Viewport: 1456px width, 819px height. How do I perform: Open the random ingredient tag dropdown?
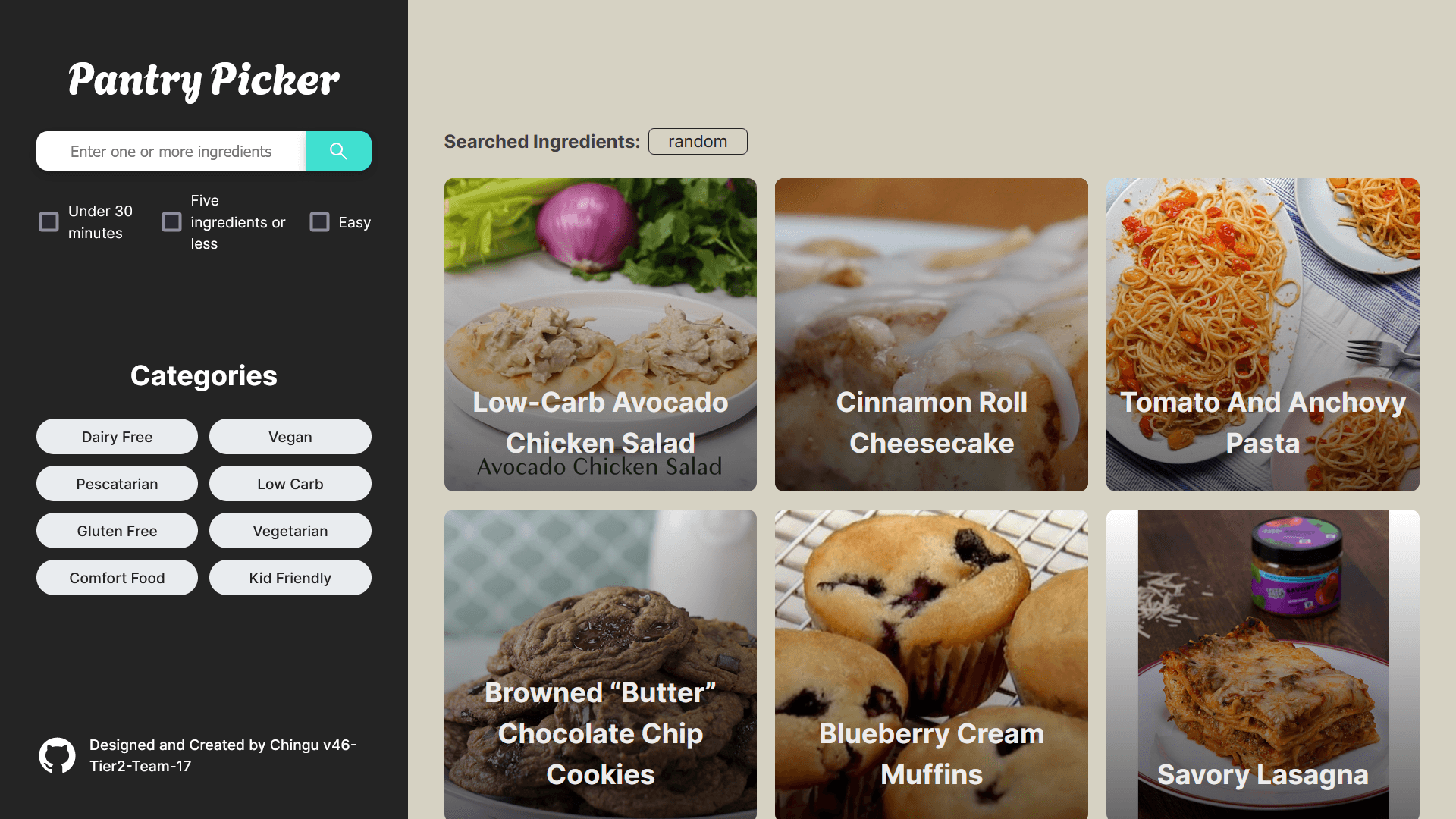[698, 141]
